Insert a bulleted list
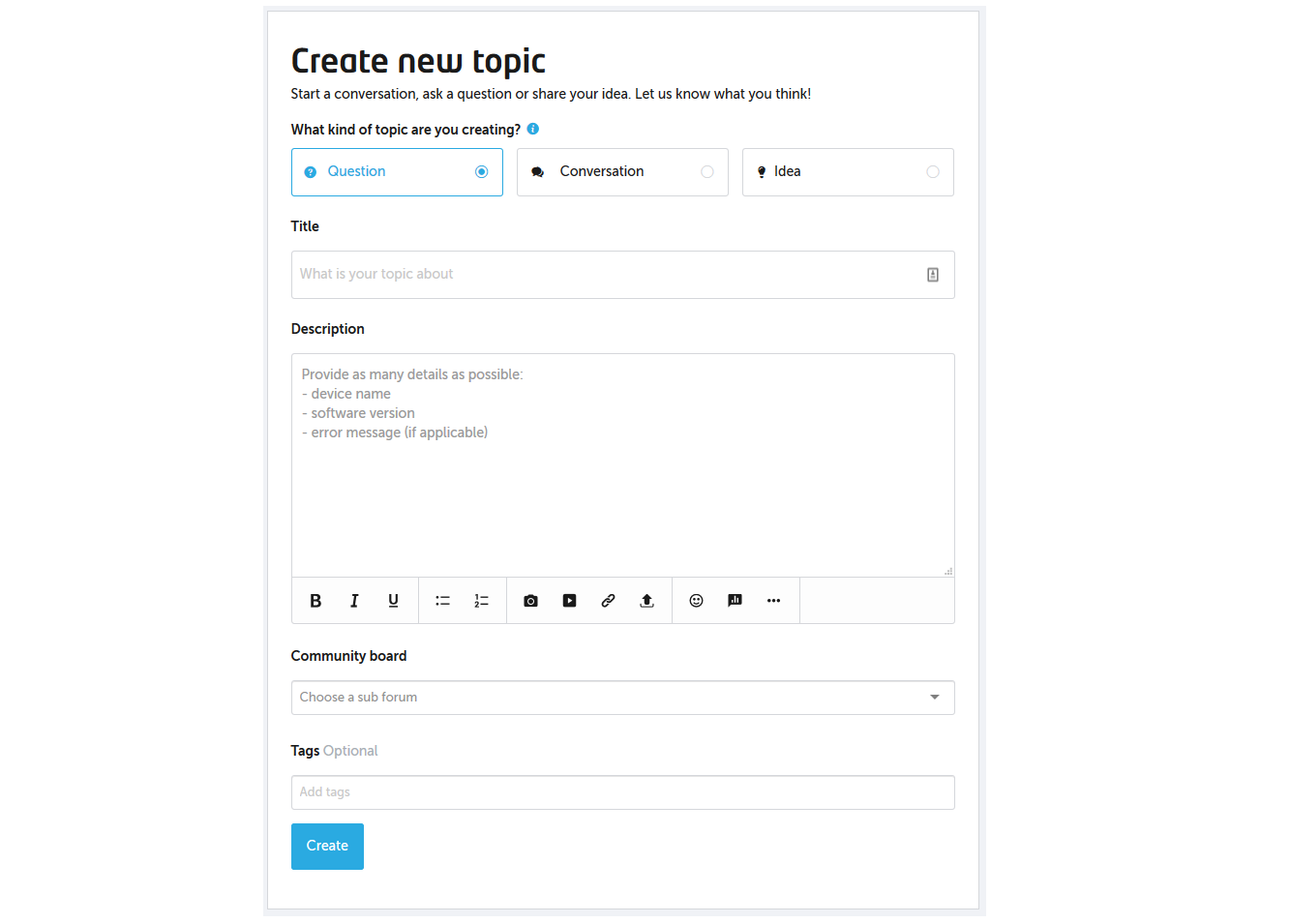The width and height of the screenshot is (1291, 924). coord(443,601)
